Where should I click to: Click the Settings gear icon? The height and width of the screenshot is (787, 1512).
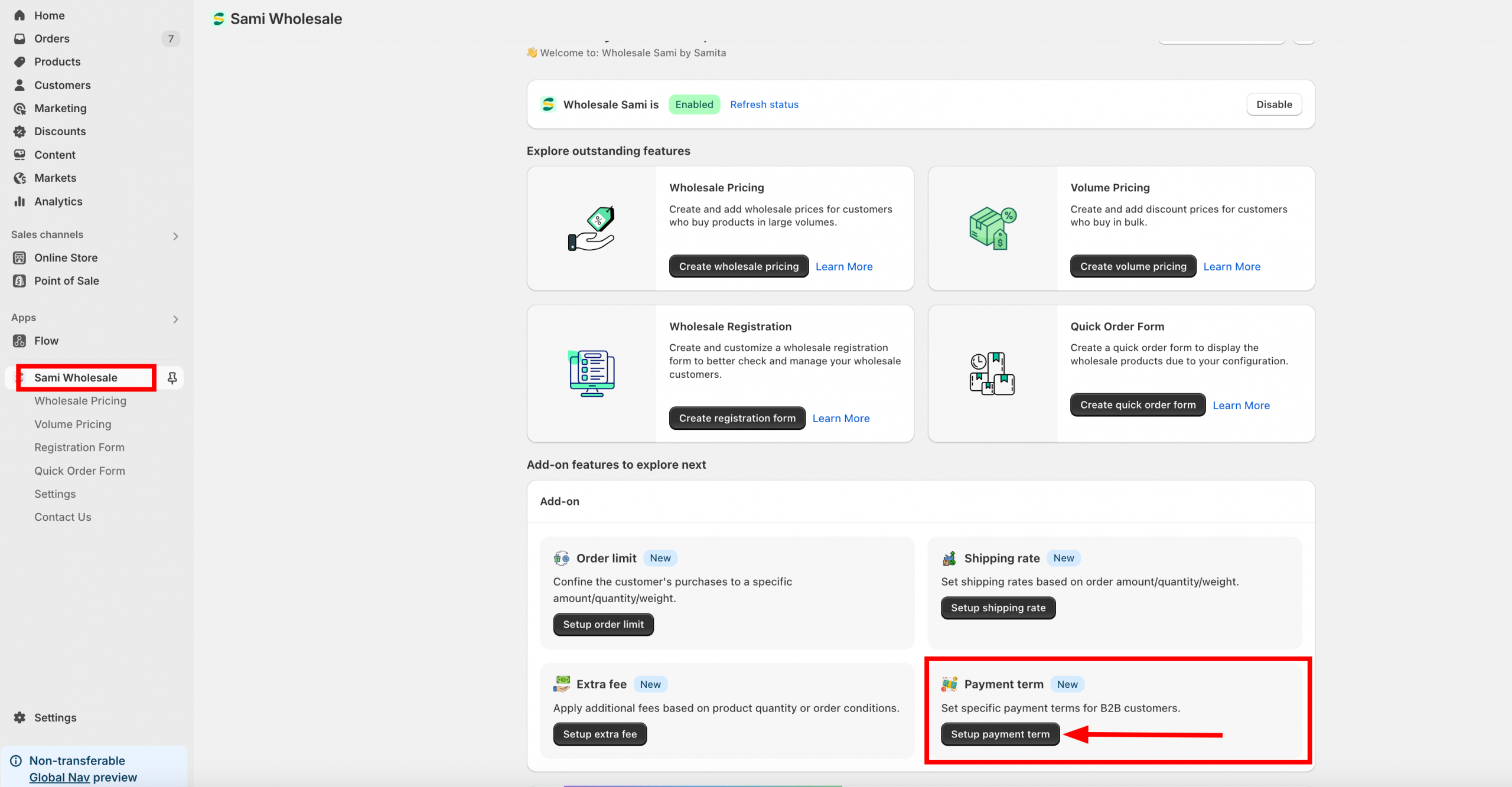point(19,717)
